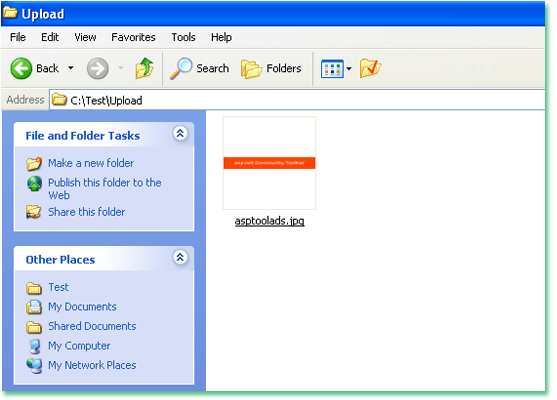Viewport: 557px width, 400px height.
Task: Click the Publish to Web globe icon
Action: (x=34, y=183)
